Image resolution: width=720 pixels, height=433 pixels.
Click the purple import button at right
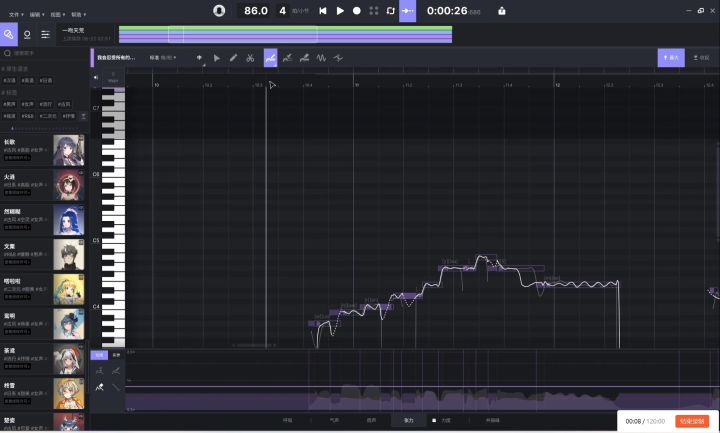(x=671, y=58)
